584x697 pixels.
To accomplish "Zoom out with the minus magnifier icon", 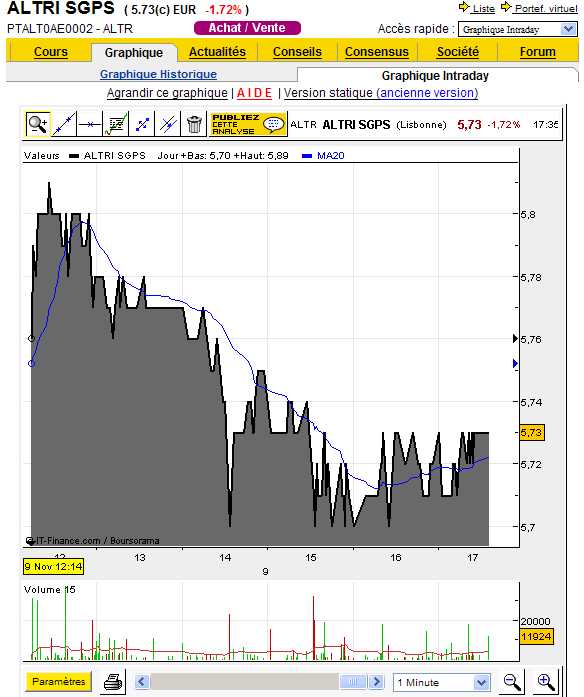I will point(512,681).
